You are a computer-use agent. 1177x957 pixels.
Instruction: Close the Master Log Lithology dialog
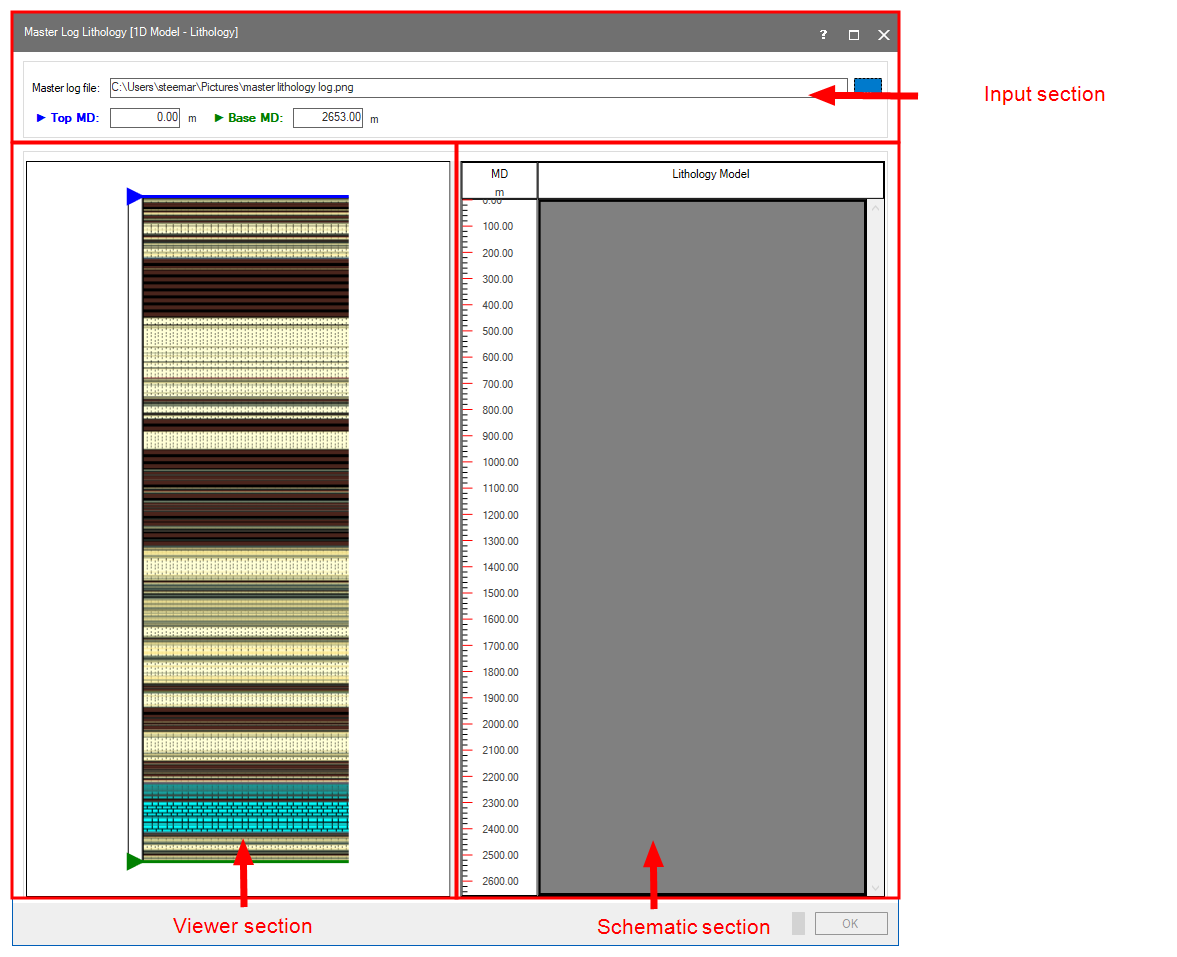[x=884, y=34]
